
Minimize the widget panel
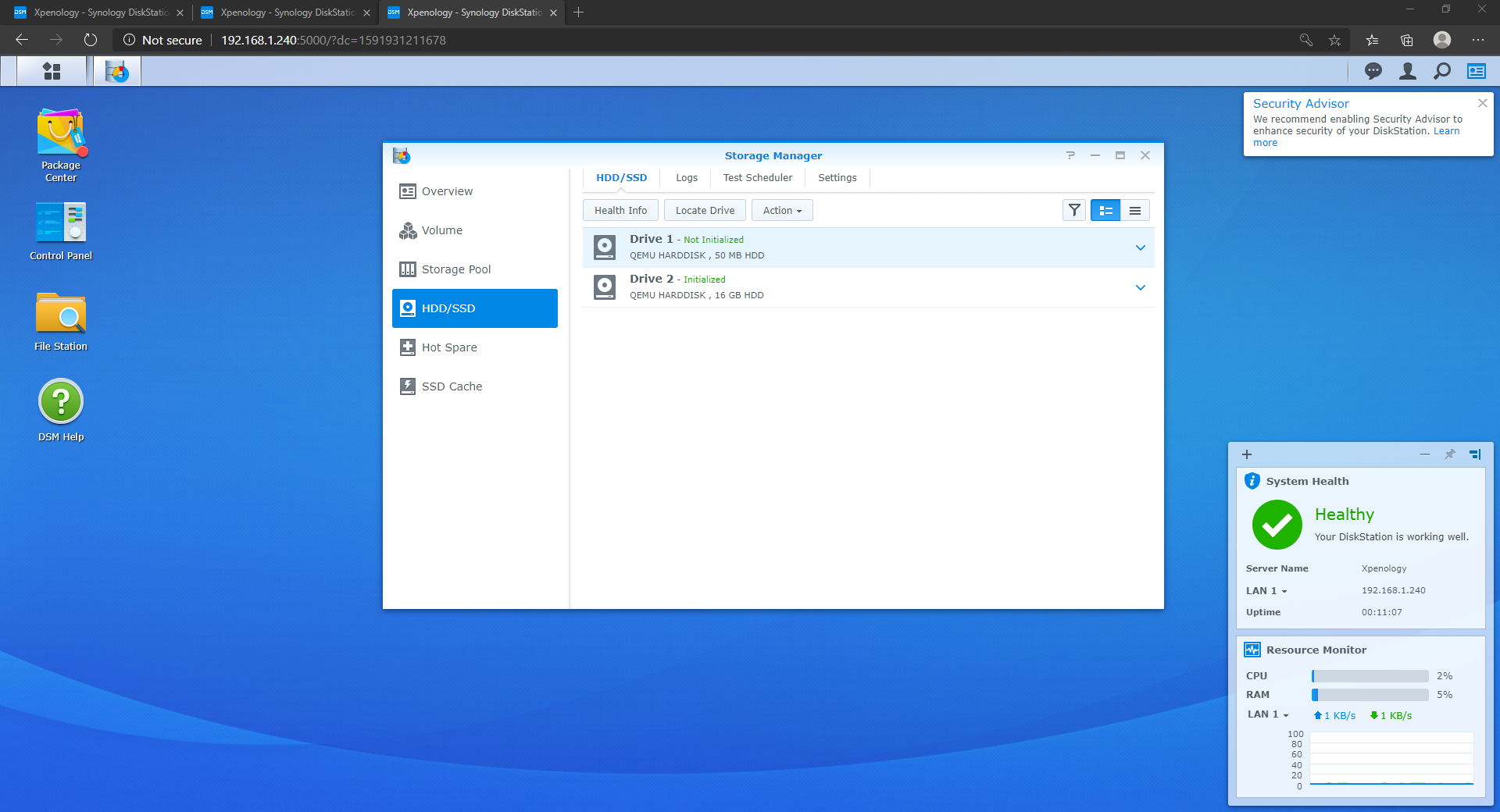coord(1425,454)
